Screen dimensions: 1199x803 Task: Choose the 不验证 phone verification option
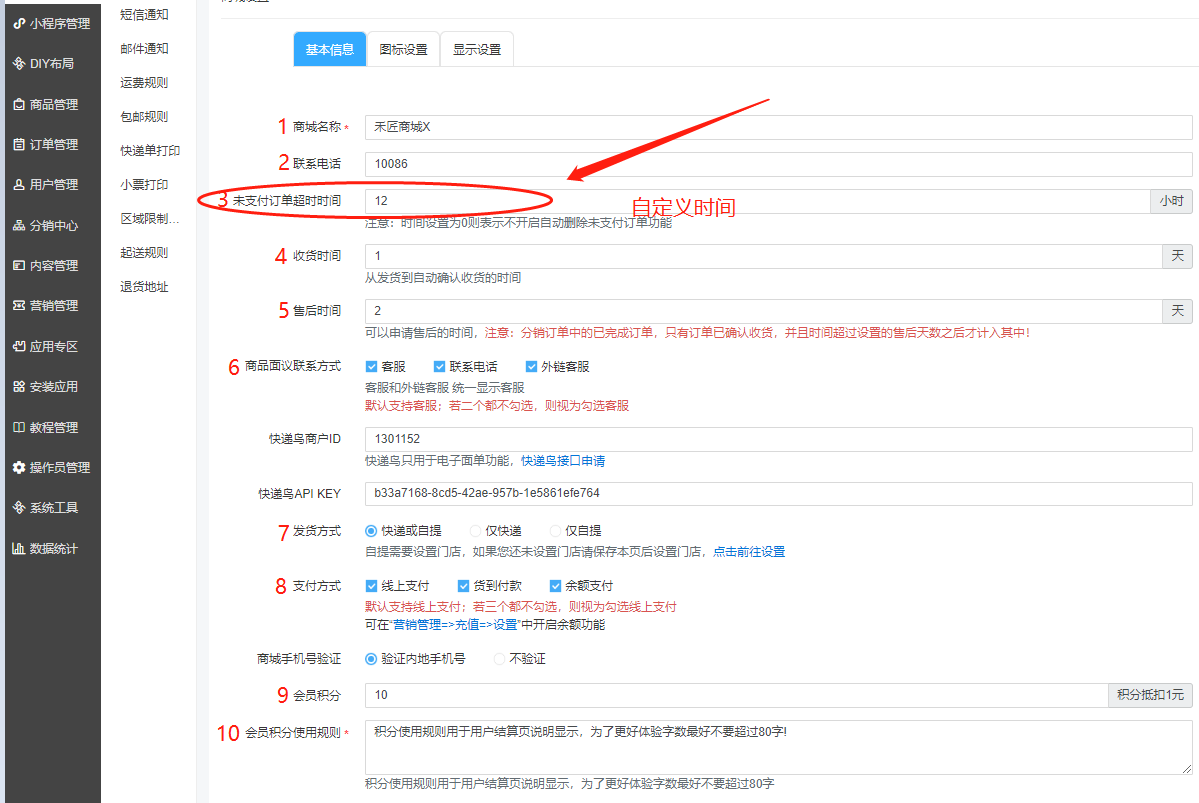(500, 659)
